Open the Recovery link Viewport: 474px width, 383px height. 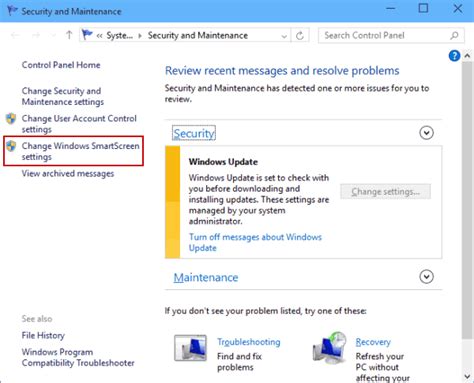(x=373, y=342)
